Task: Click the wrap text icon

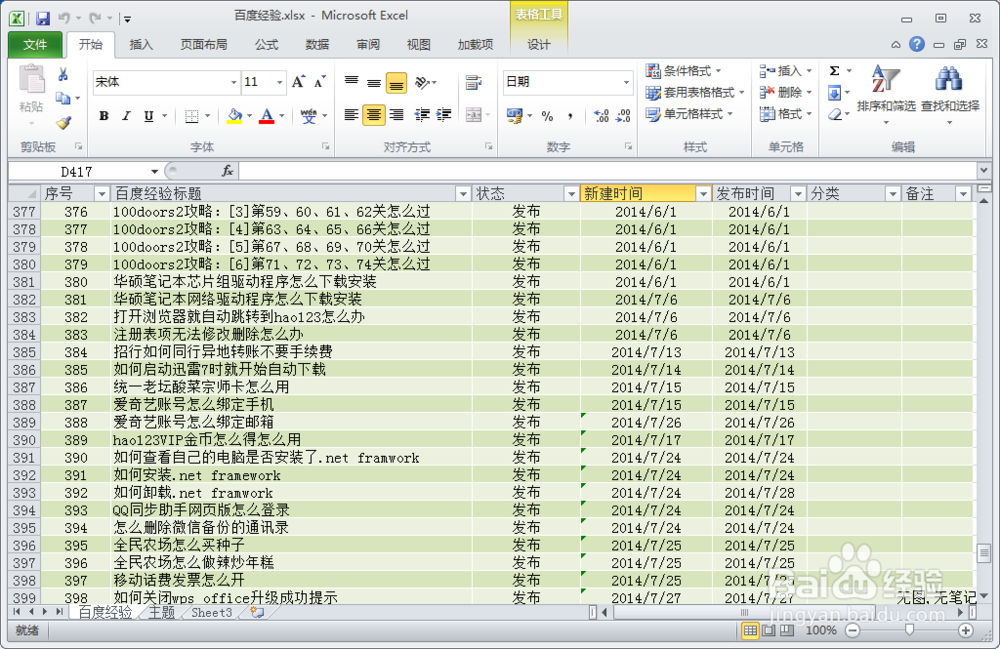Action: point(473,82)
